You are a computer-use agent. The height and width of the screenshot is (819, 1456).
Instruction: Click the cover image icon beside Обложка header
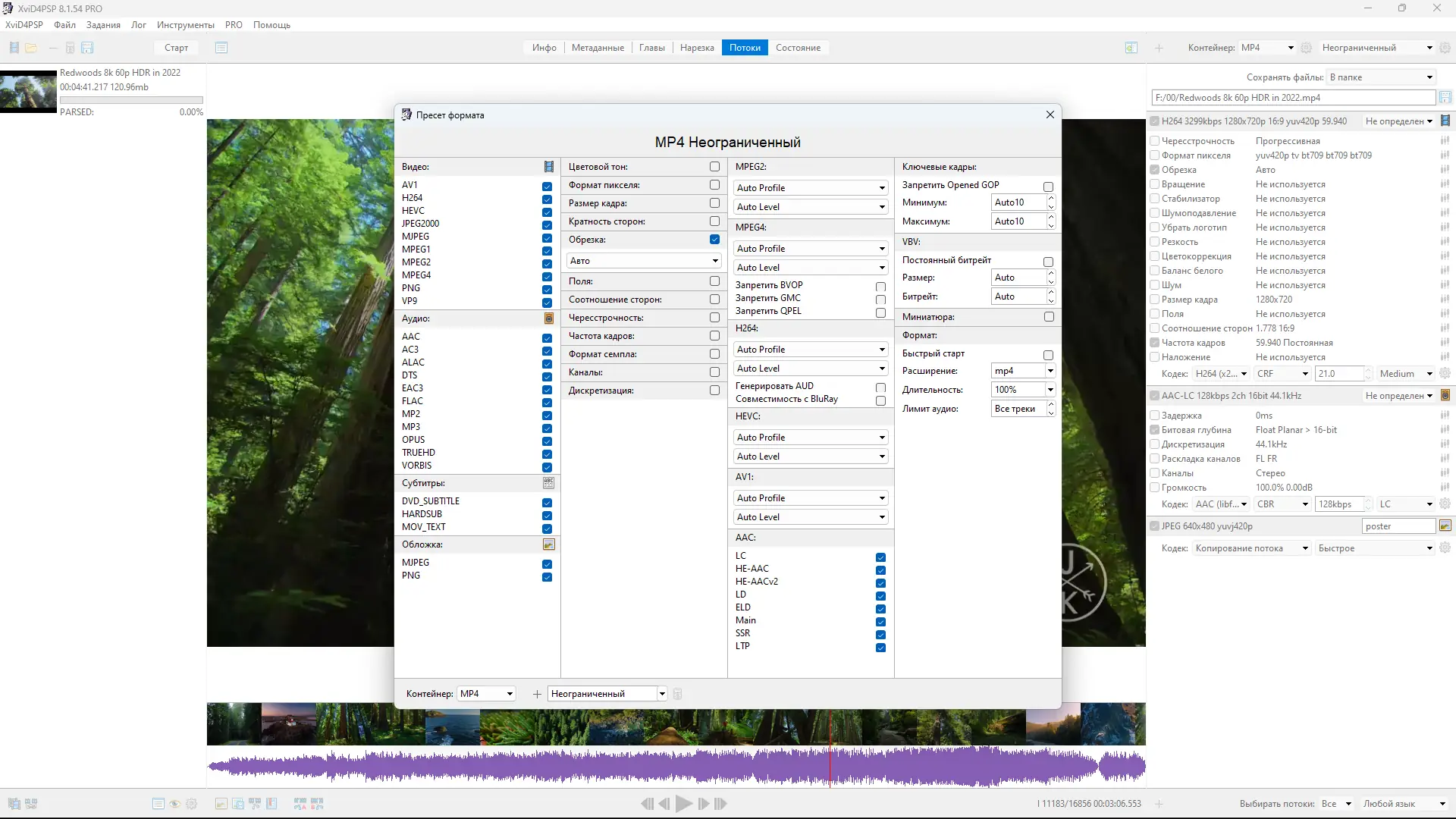click(548, 544)
